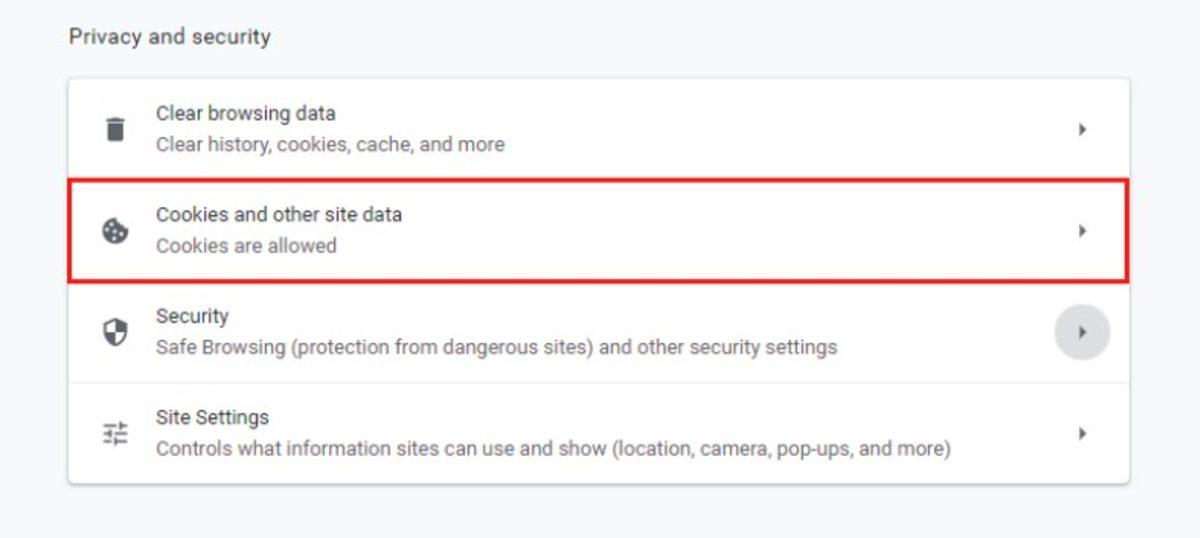This screenshot has height=538, width=1200.
Task: Go to the Security label
Action: (192, 316)
